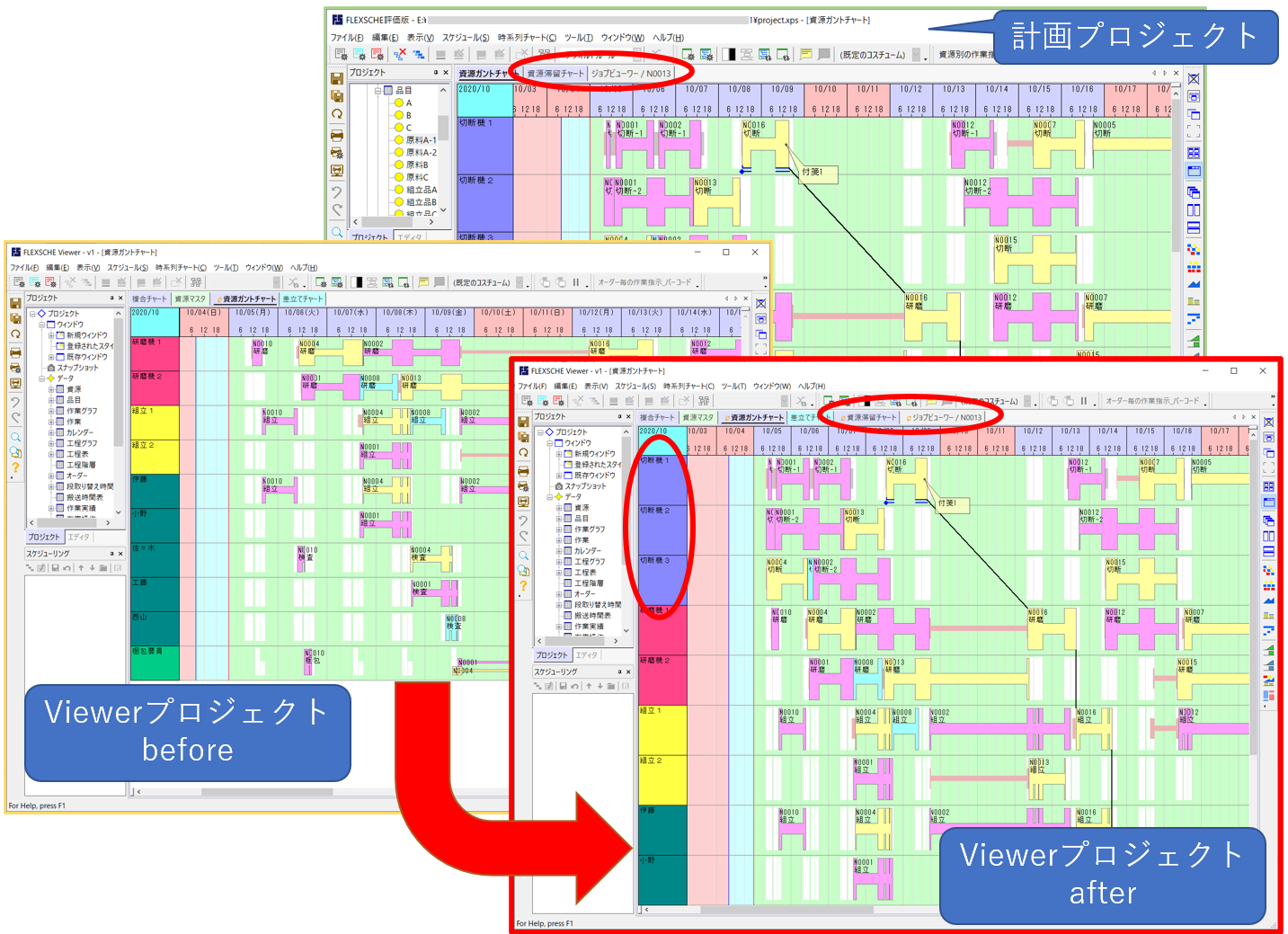Click the undo arrow icon in the after Viewer sidebar
The height and width of the screenshot is (934, 1288).
pos(523,520)
